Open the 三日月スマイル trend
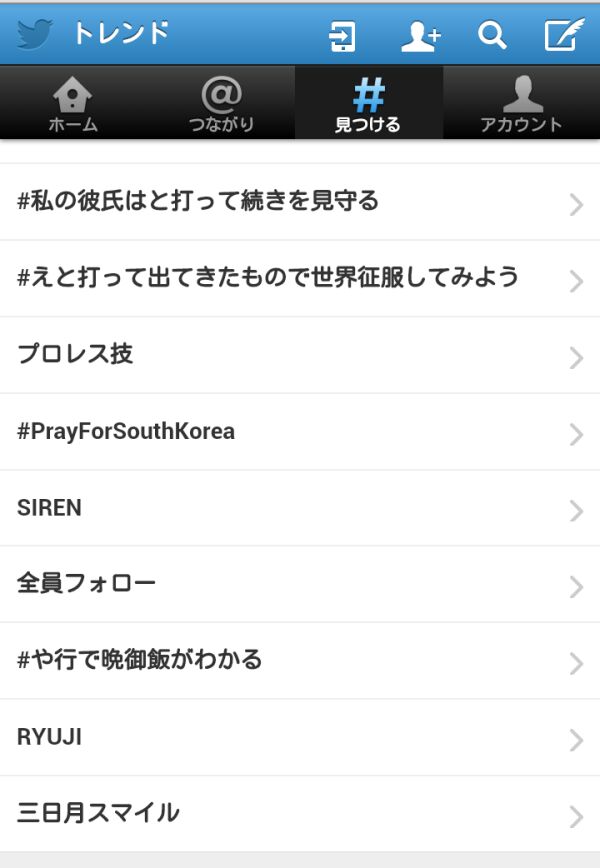 coord(300,814)
